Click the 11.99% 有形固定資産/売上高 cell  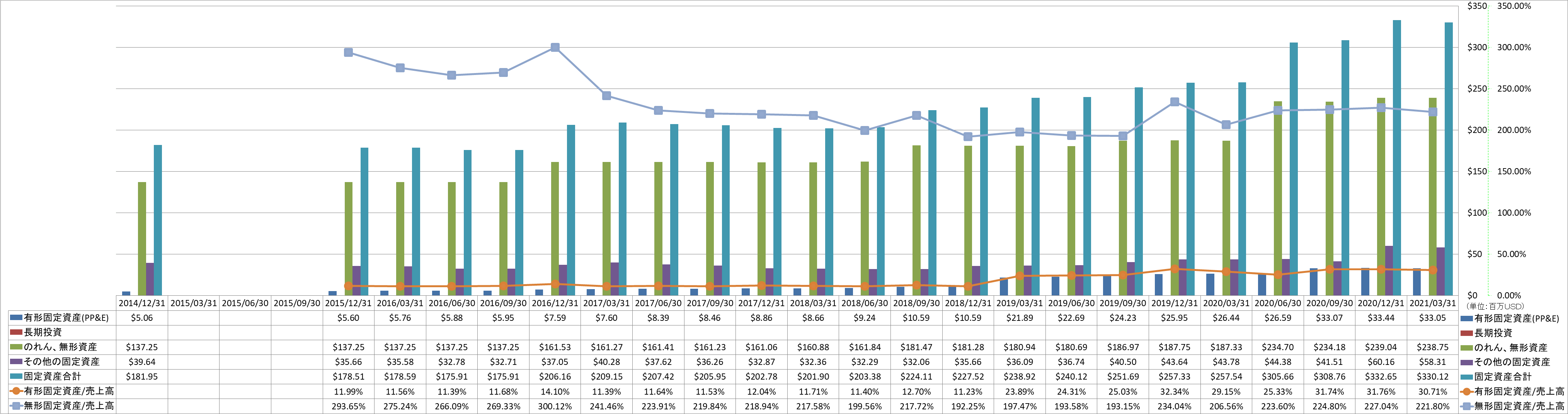[348, 392]
